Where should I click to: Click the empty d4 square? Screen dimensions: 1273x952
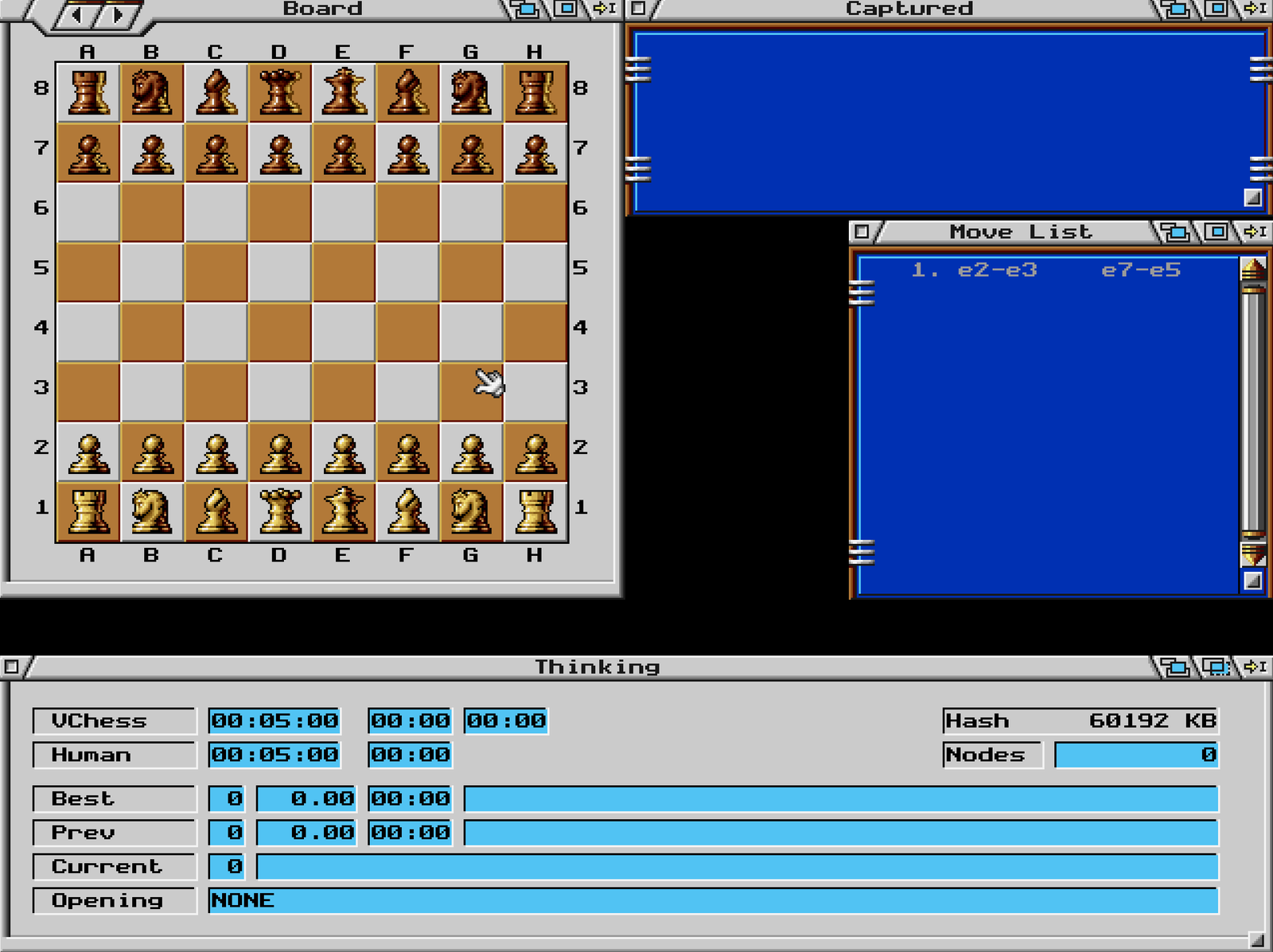[x=279, y=332]
